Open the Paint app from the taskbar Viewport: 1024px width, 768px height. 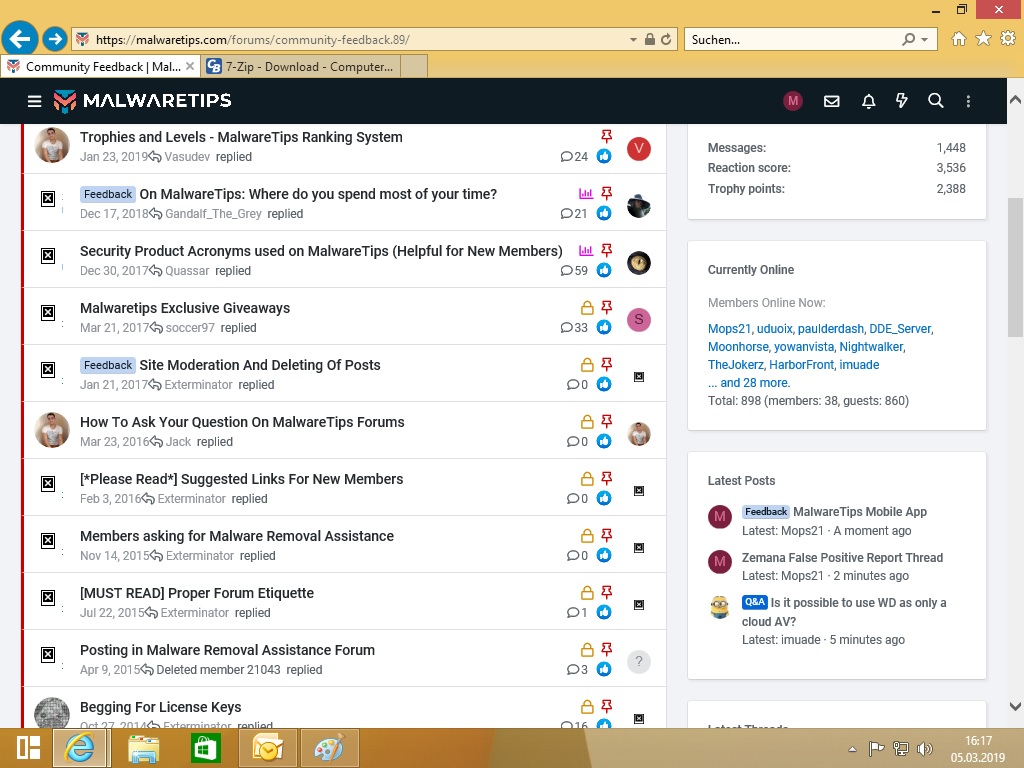point(328,748)
